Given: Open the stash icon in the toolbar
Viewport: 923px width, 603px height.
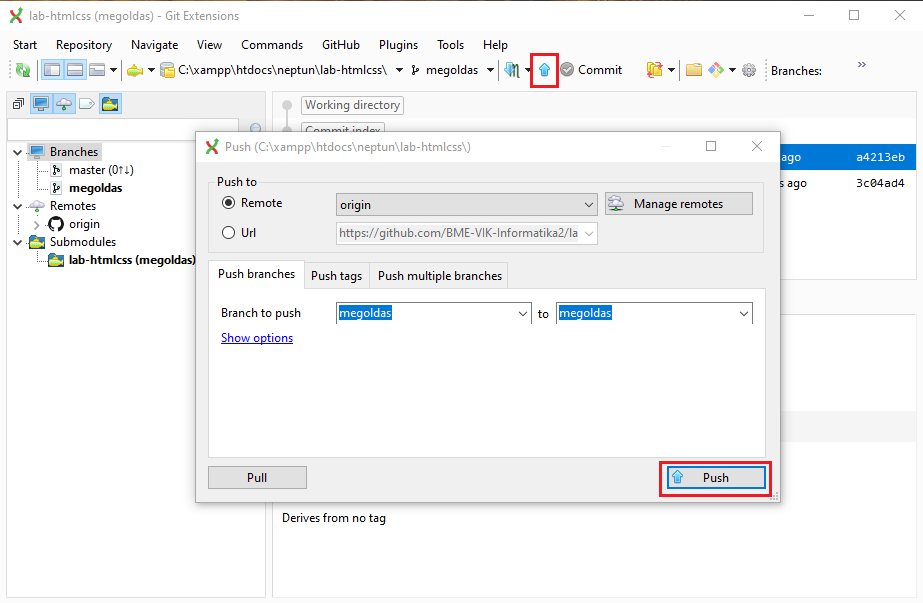Looking at the screenshot, I should (655, 70).
